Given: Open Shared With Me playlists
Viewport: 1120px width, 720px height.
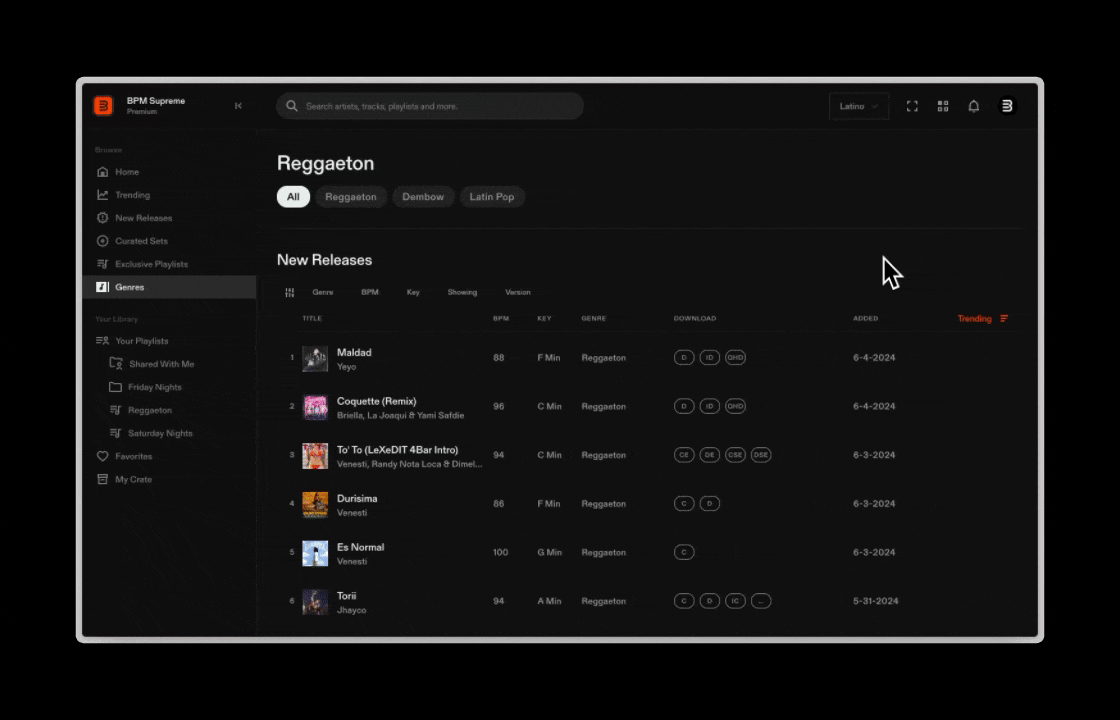Looking at the screenshot, I should [x=161, y=364].
